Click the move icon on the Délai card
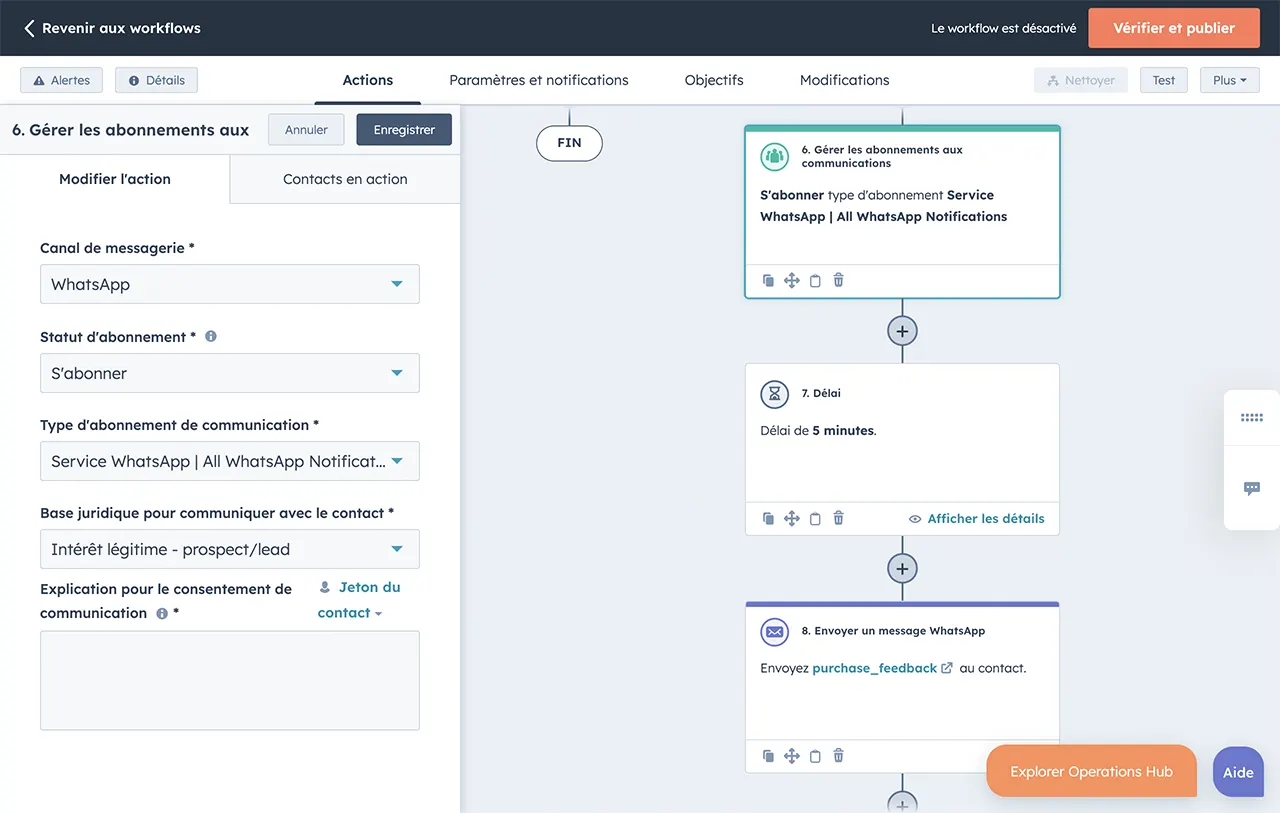The height and width of the screenshot is (813, 1280). coord(791,519)
